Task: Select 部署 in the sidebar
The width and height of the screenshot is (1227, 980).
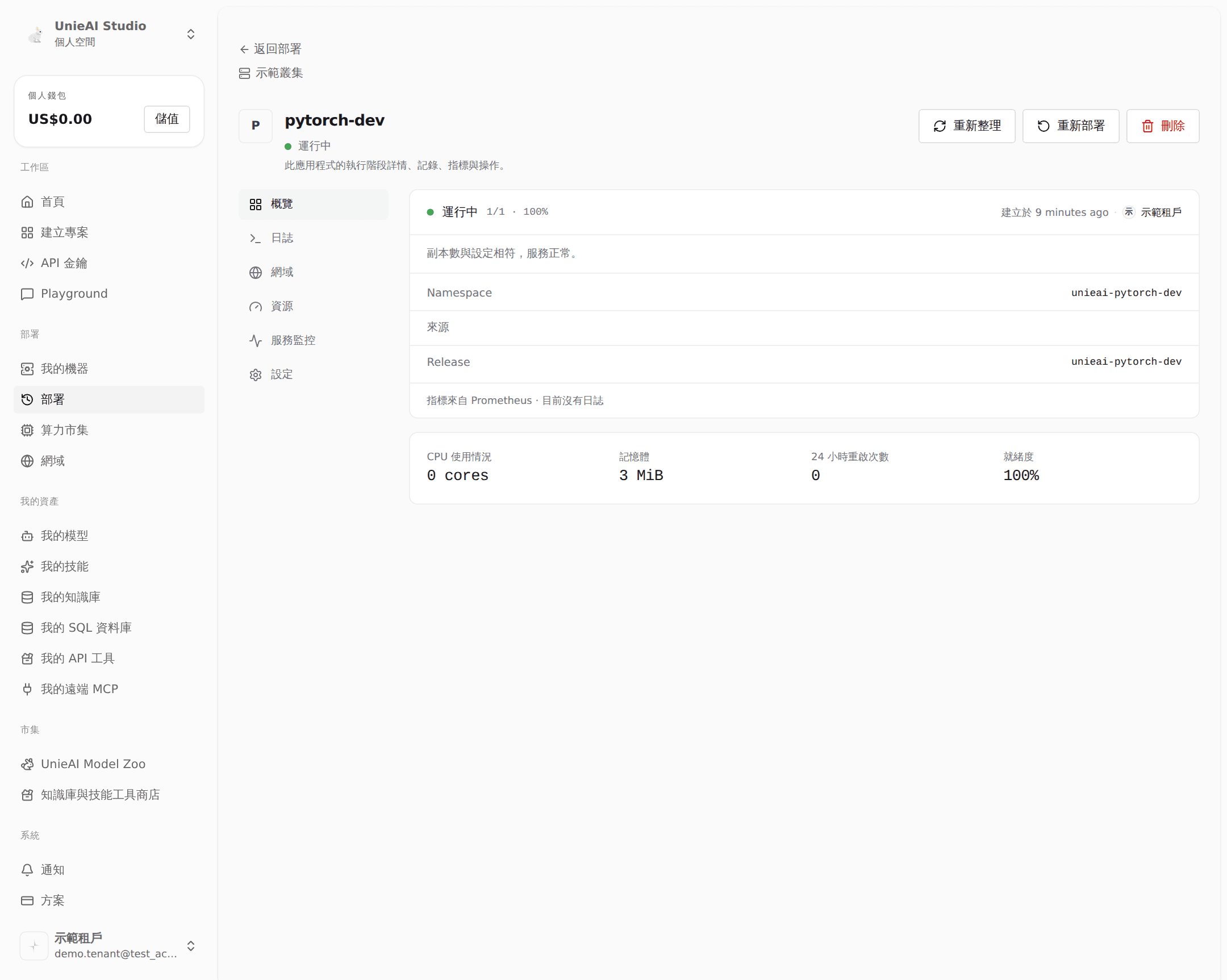Action: (108, 399)
